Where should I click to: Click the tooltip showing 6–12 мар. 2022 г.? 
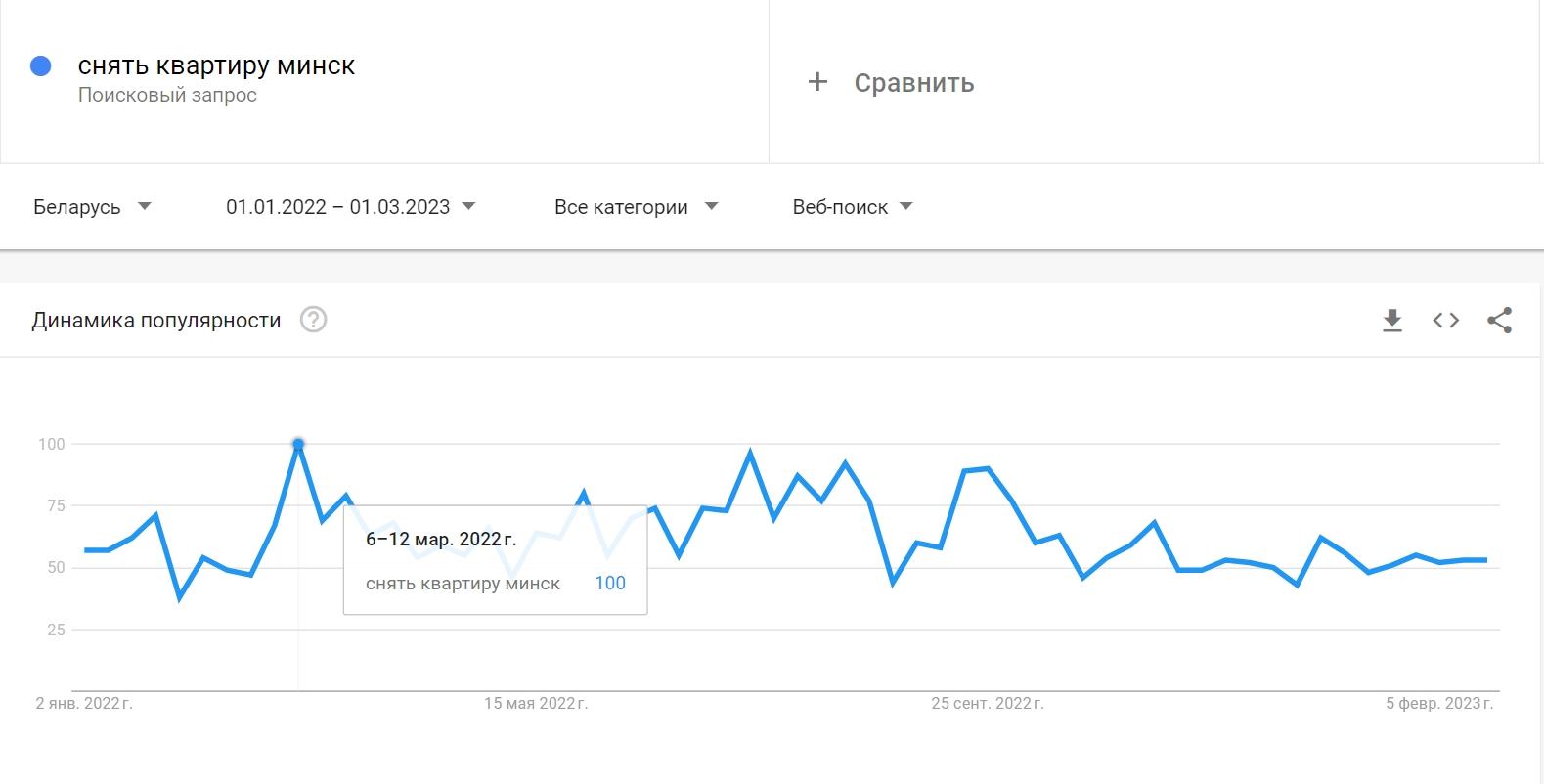pos(495,561)
